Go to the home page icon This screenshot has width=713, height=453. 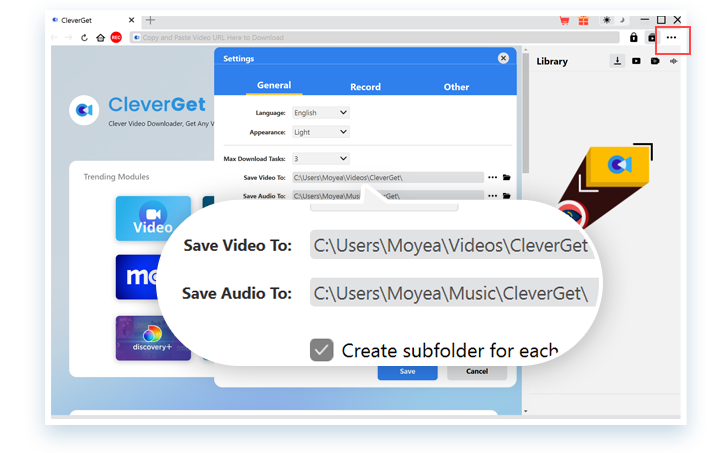pos(100,38)
